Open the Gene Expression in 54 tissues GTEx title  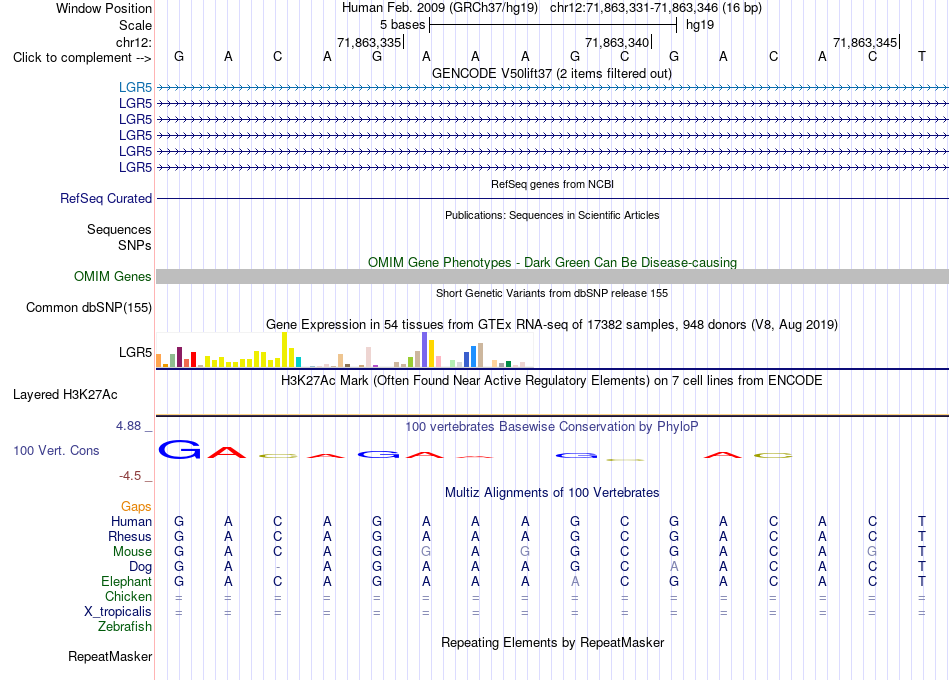pos(552,324)
